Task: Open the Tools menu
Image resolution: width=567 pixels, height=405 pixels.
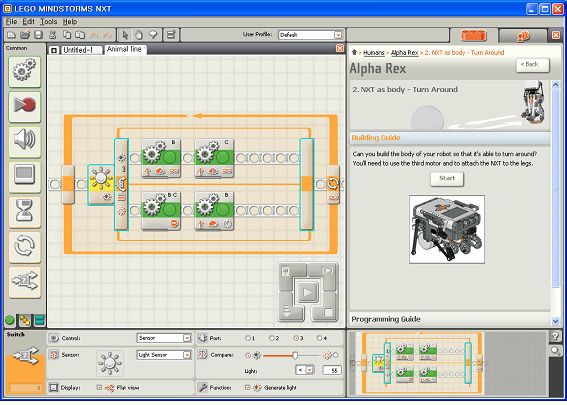Action: (48, 22)
